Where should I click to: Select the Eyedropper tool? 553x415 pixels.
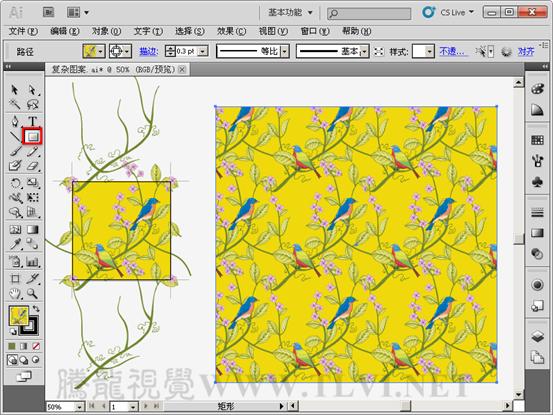[x=15, y=244]
